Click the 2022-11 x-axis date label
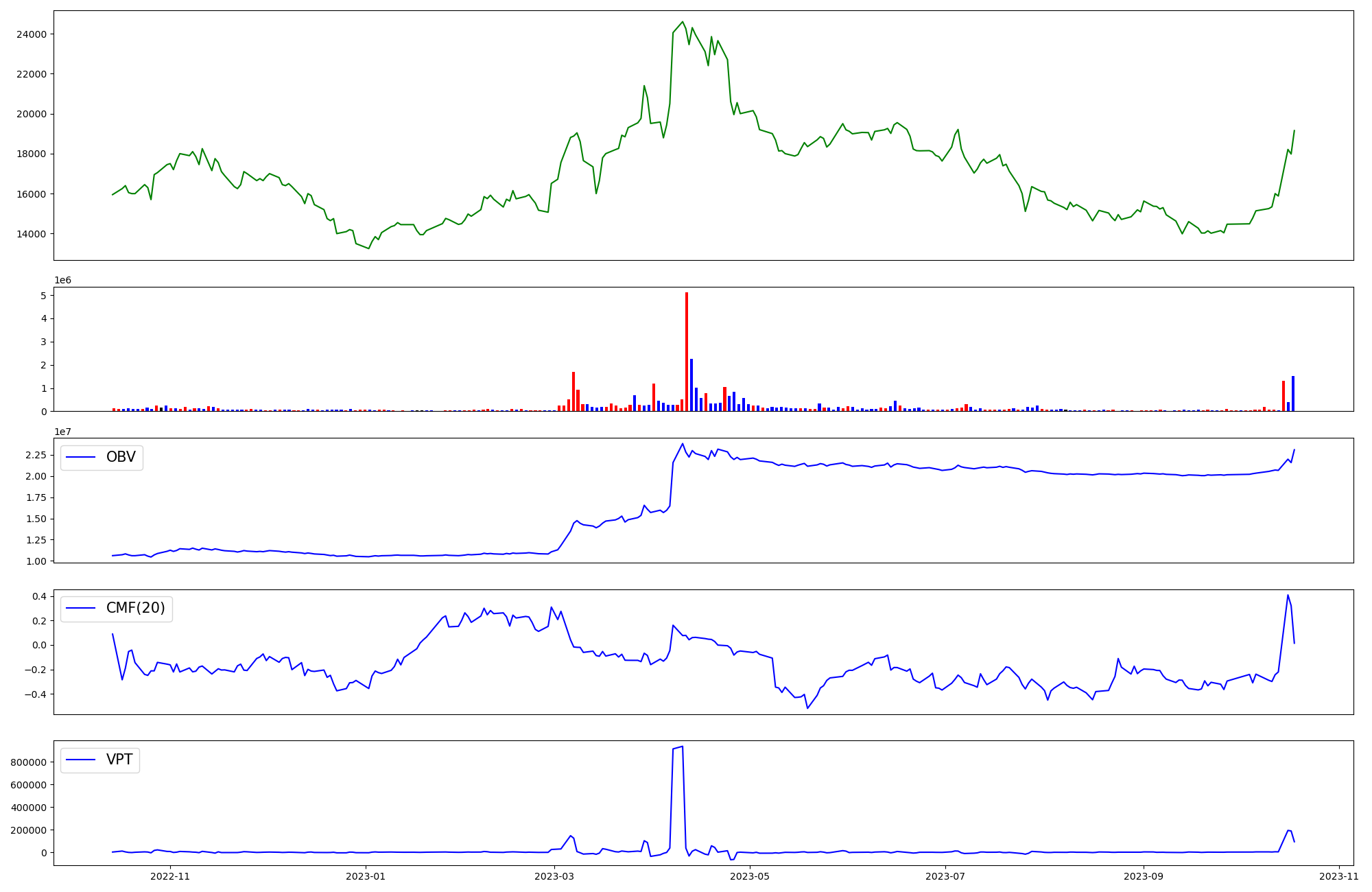Screen dimensions: 1372x892 (x=169, y=876)
